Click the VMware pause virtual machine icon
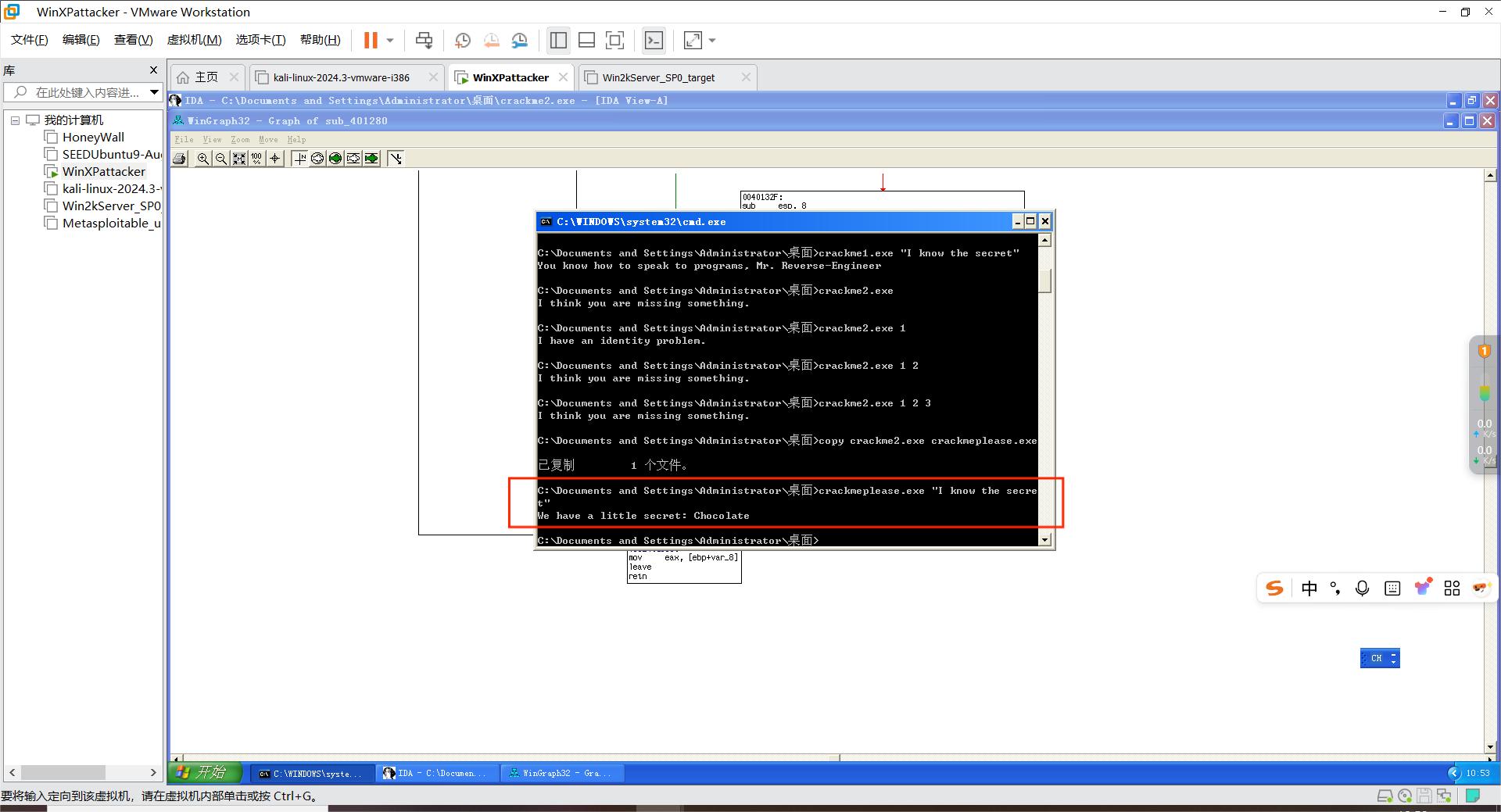This screenshot has width=1501, height=812. point(371,40)
